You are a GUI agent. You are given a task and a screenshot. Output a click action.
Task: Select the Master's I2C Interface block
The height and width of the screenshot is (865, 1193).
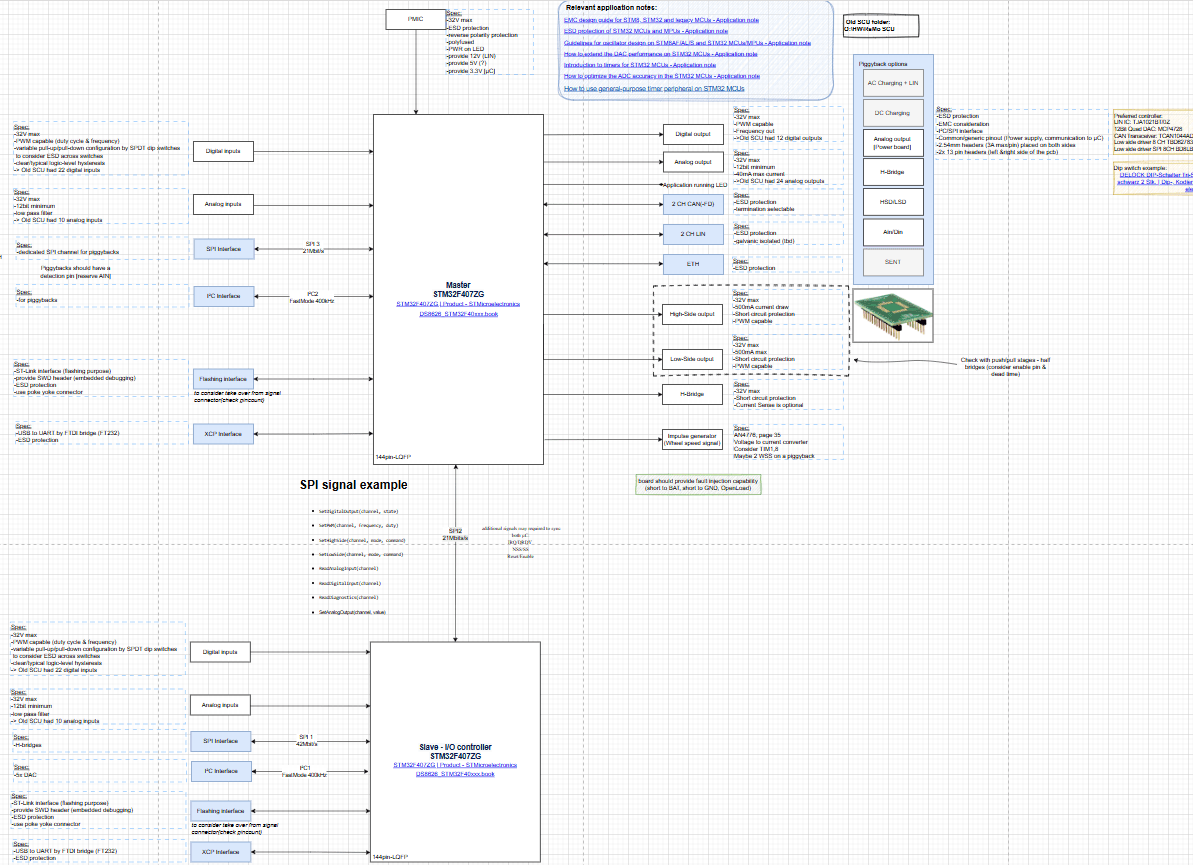point(223,296)
